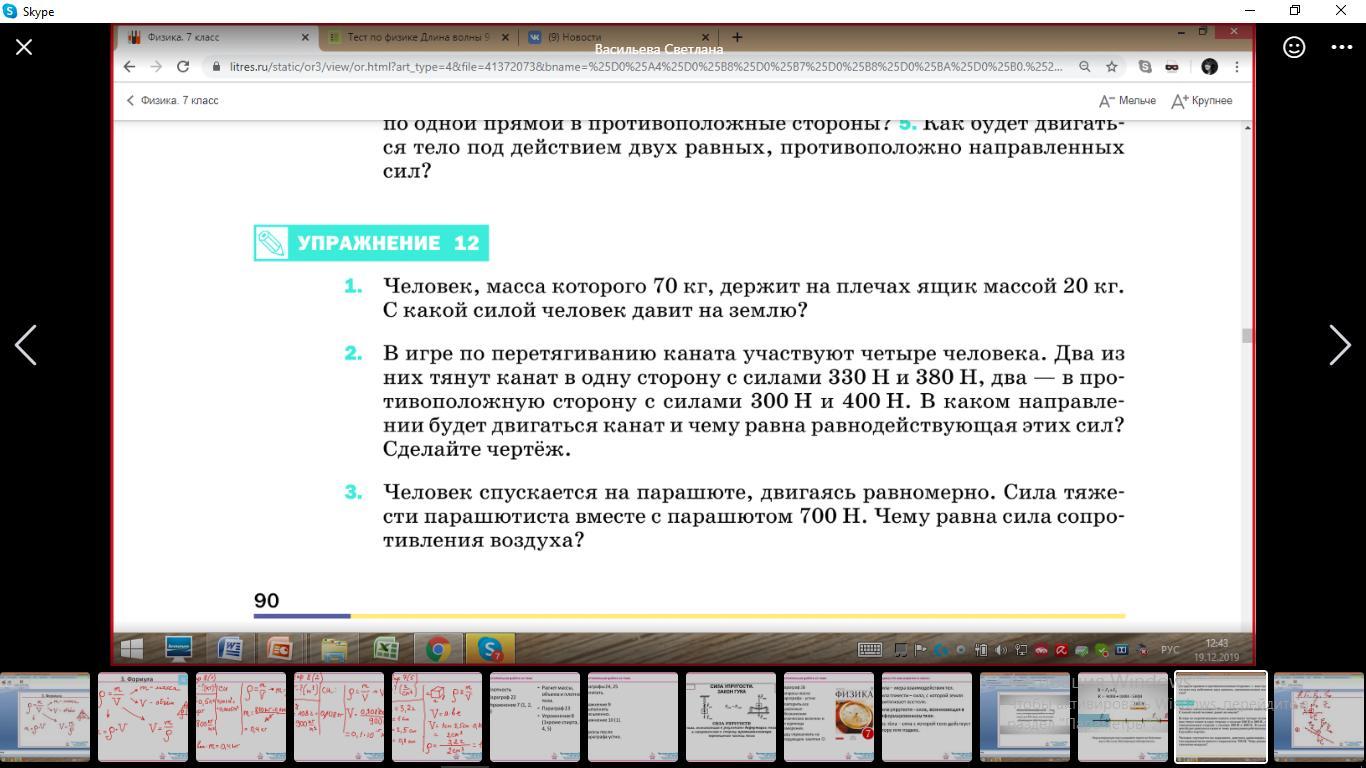Viewport: 1366px width, 768px height.
Task: Click the reader page vertical scrollbar thumb
Action: click(1247, 336)
